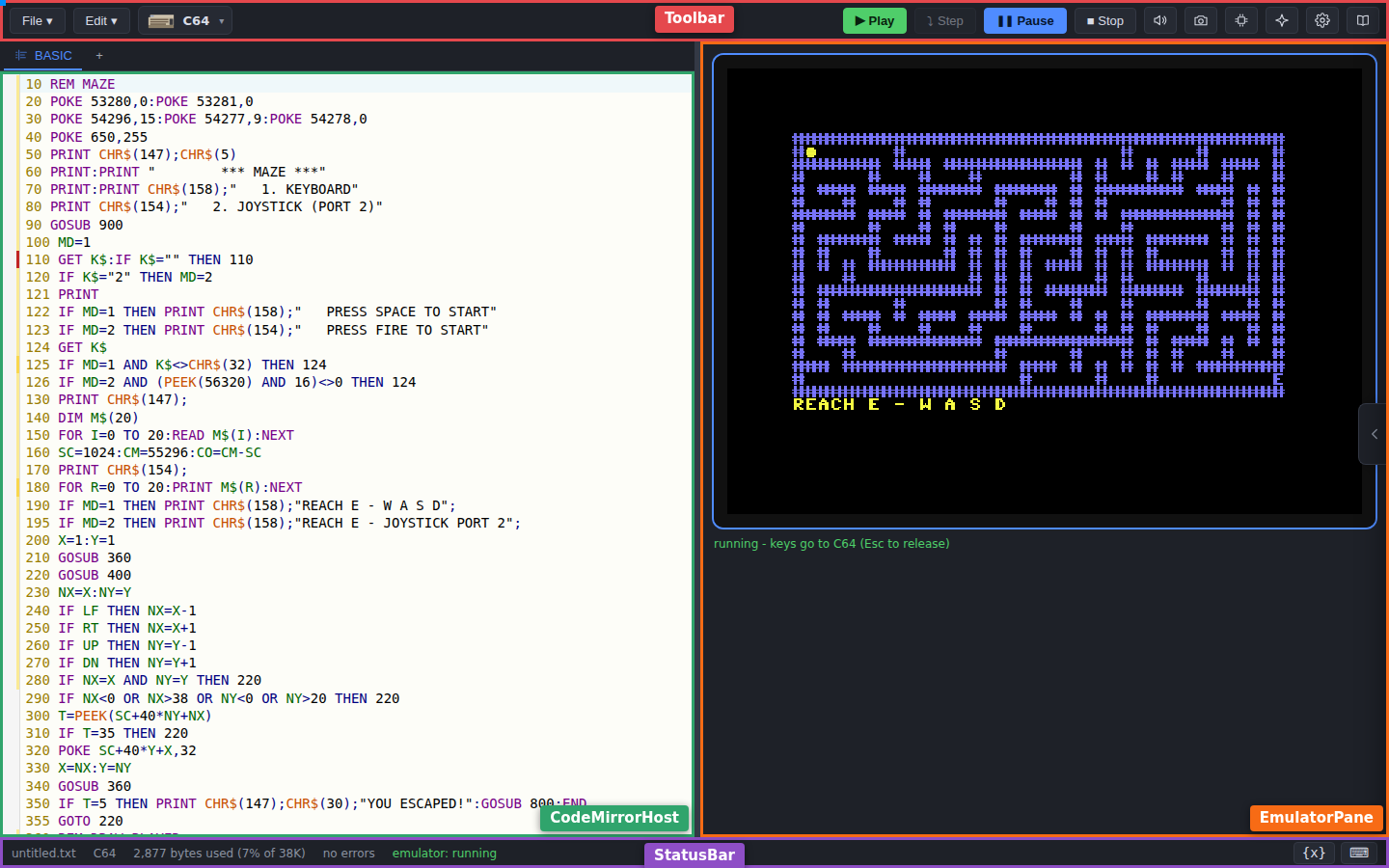The image size is (1389, 868).
Task: Toggle the on-screen keyboard icon in status bar
Action: coord(1359,853)
